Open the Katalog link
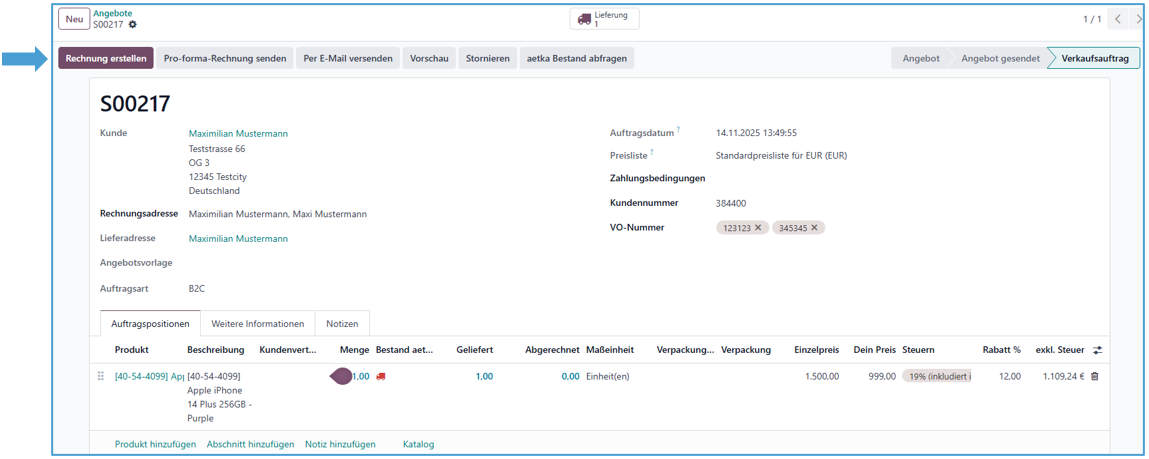 418,444
